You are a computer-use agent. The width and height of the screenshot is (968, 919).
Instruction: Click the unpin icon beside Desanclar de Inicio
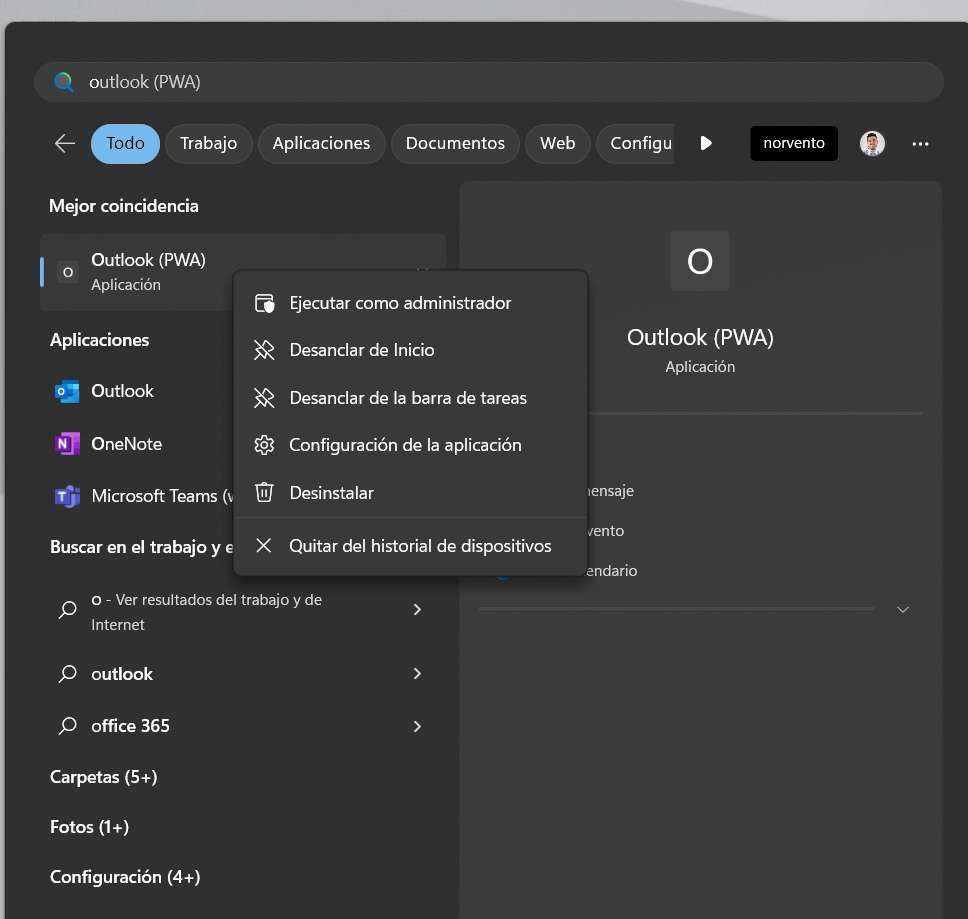pos(264,350)
